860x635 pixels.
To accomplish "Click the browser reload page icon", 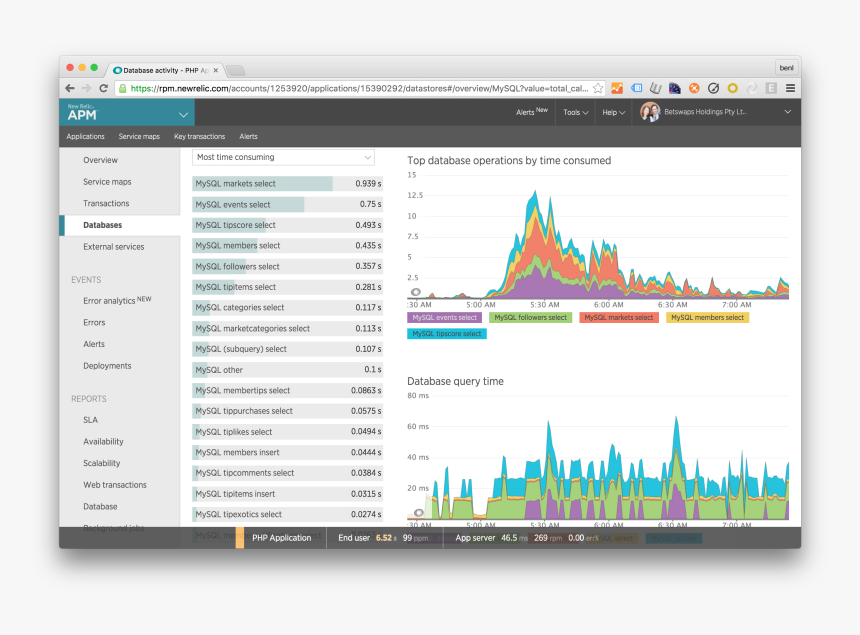I will [103, 88].
